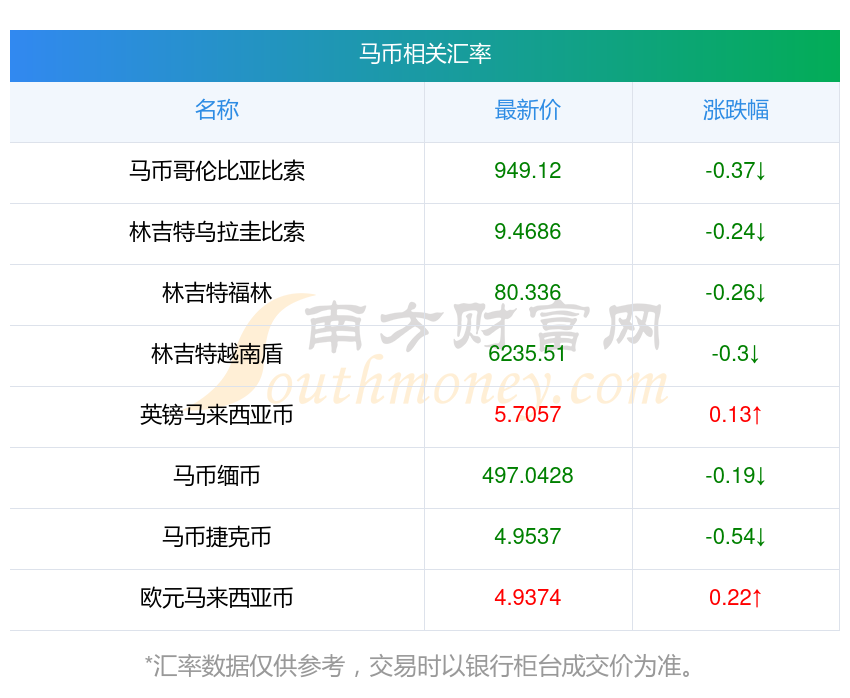Click the price 9.4686
This screenshot has width=850, height=698.
tap(527, 232)
